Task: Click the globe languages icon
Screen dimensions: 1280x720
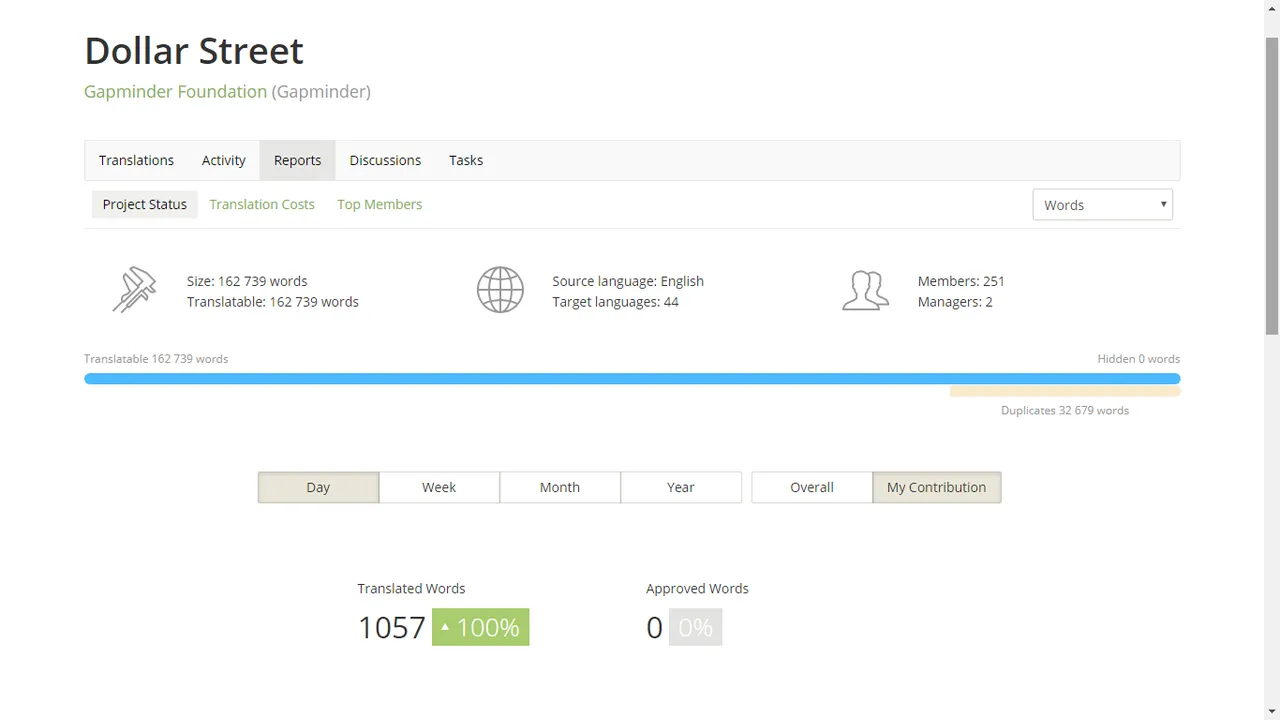Action: pyautogui.click(x=500, y=290)
